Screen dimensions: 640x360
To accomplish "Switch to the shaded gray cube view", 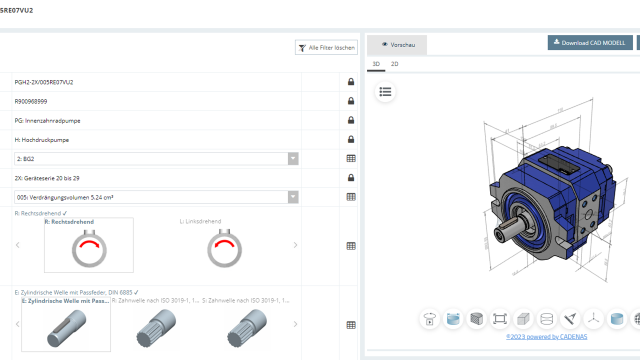I will pos(523,319).
